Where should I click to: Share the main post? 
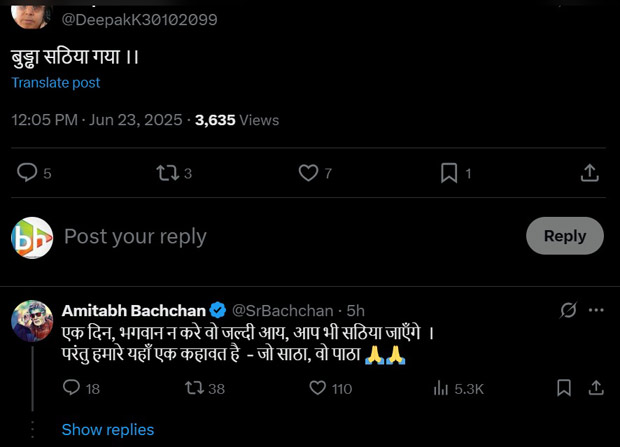590,173
